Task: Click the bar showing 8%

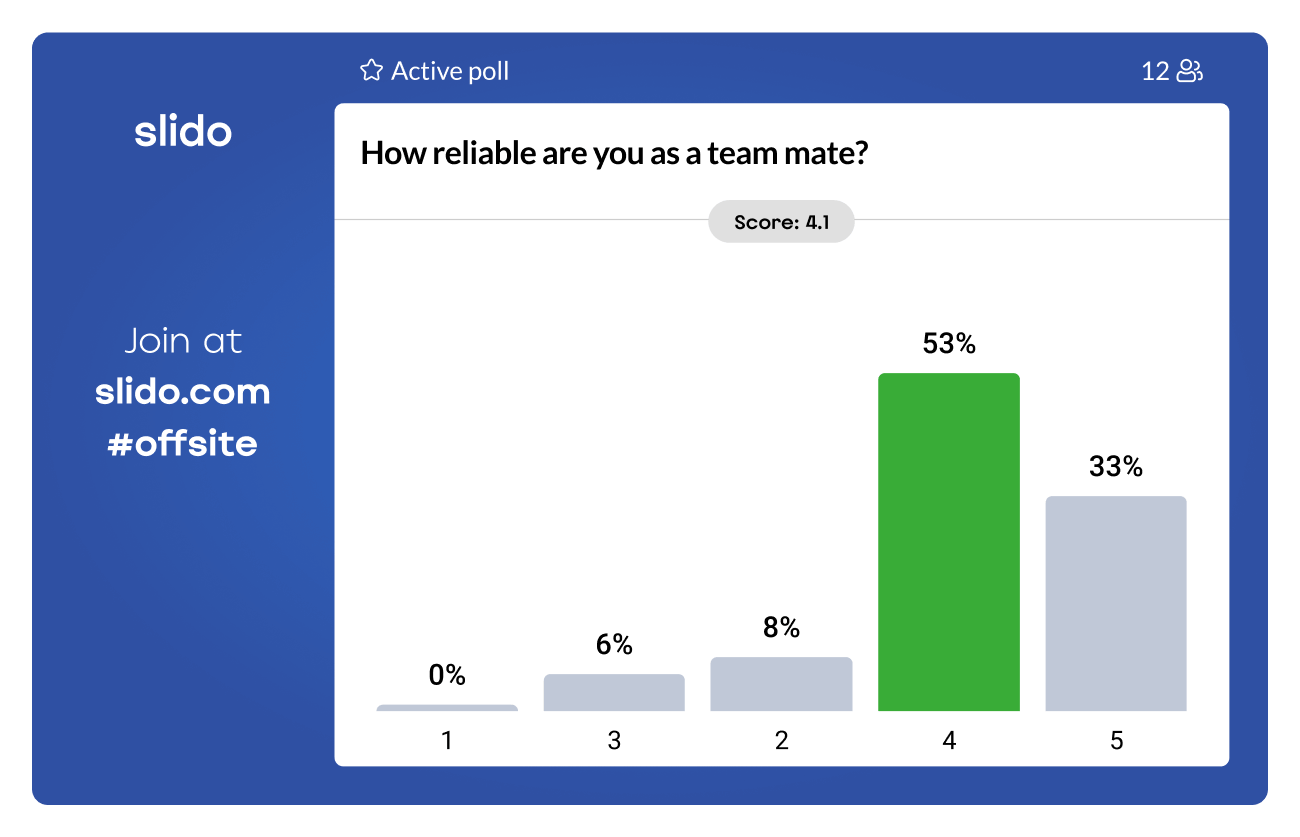Action: coord(781,684)
